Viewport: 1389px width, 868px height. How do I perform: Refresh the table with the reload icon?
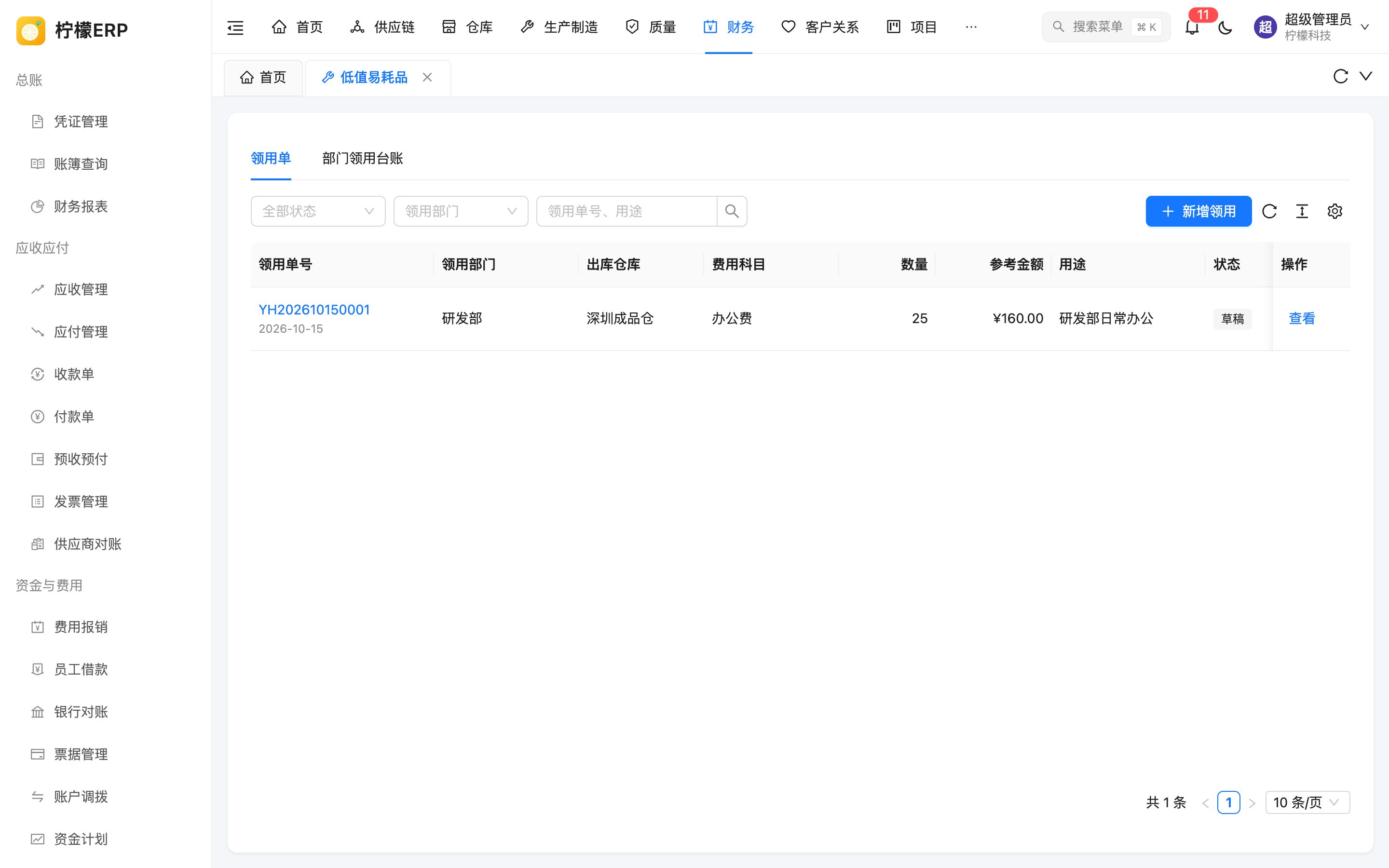1269,211
